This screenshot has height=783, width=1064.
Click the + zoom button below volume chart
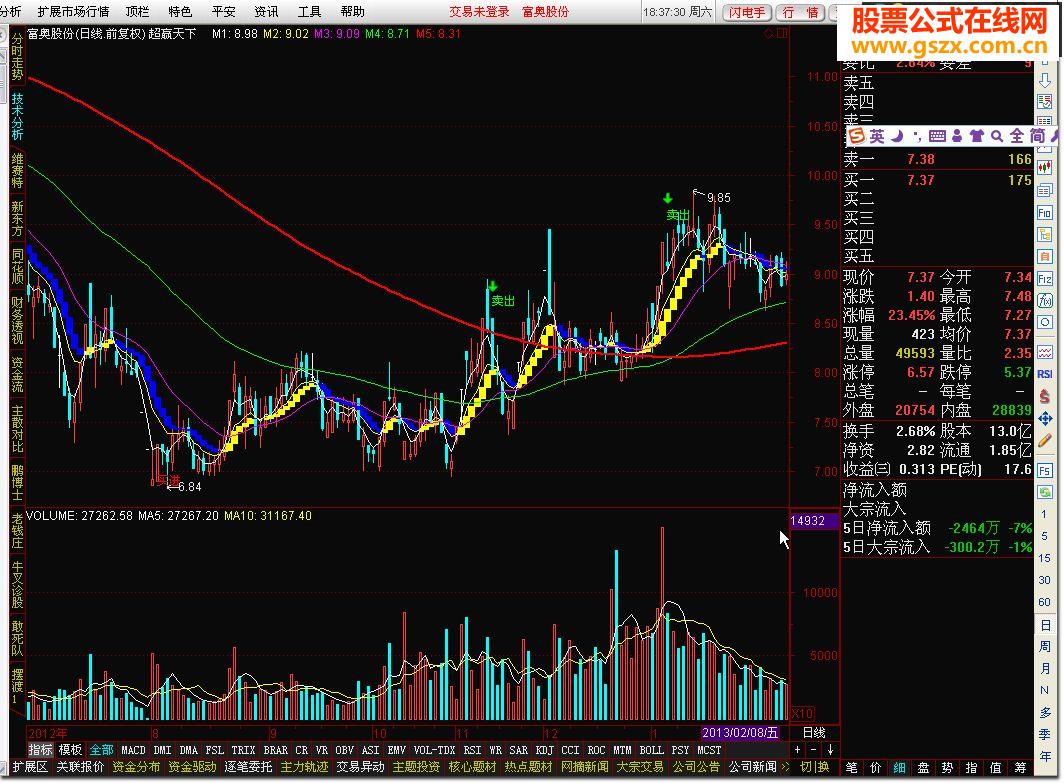tap(797, 750)
